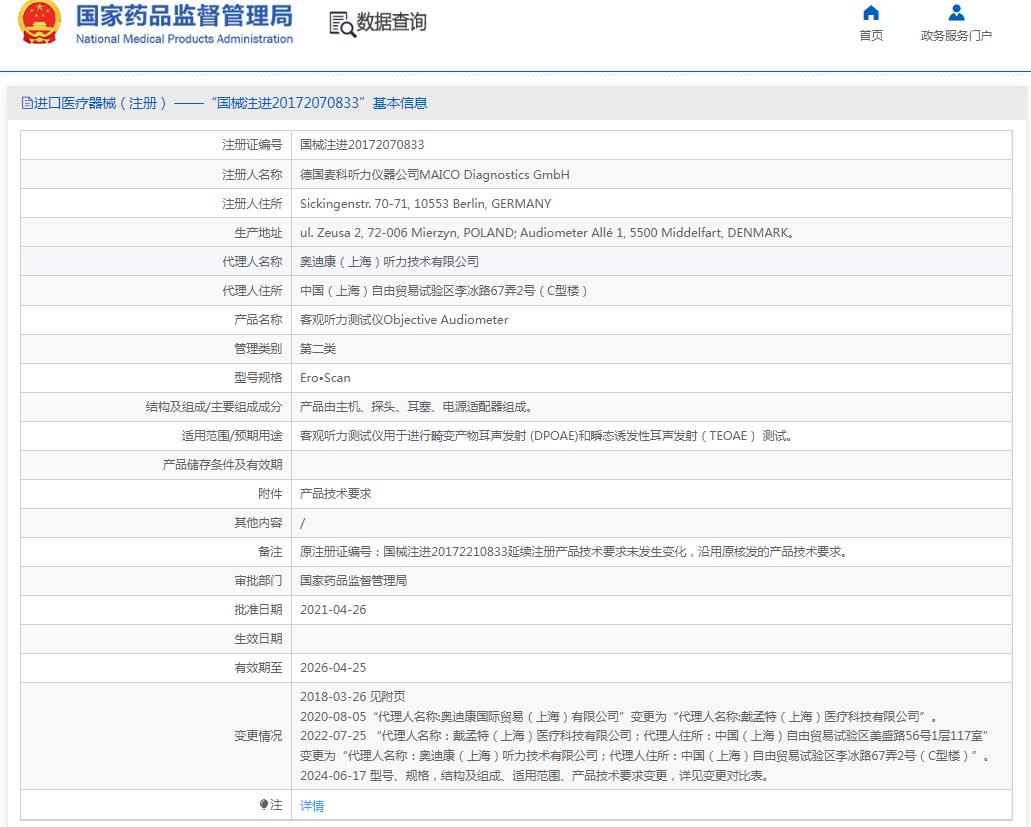Click the 其他内容 field label

coord(258,523)
